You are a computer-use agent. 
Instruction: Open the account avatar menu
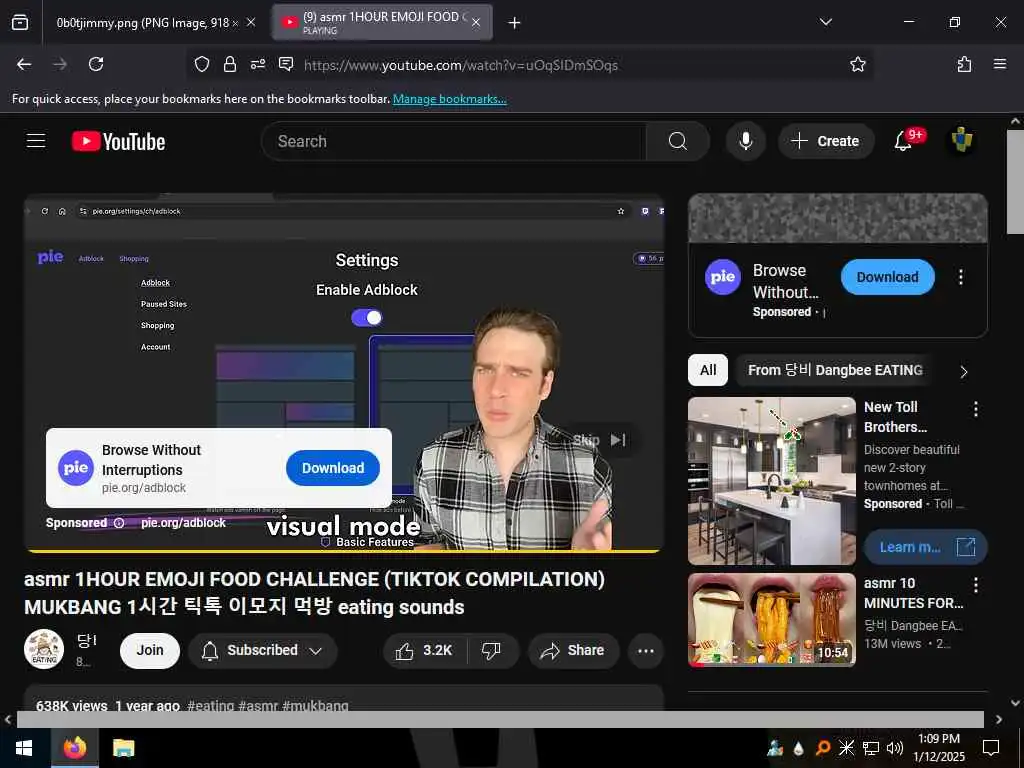(961, 140)
